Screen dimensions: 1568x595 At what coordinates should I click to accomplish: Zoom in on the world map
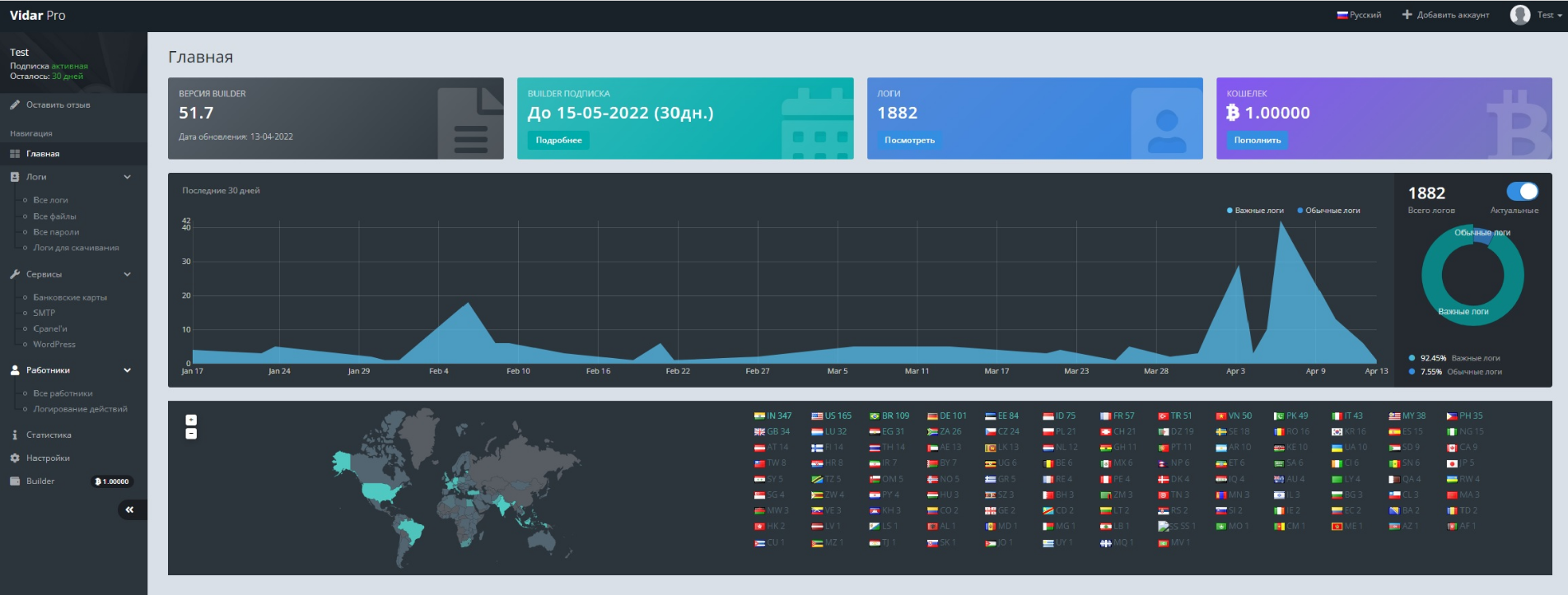tap(191, 420)
